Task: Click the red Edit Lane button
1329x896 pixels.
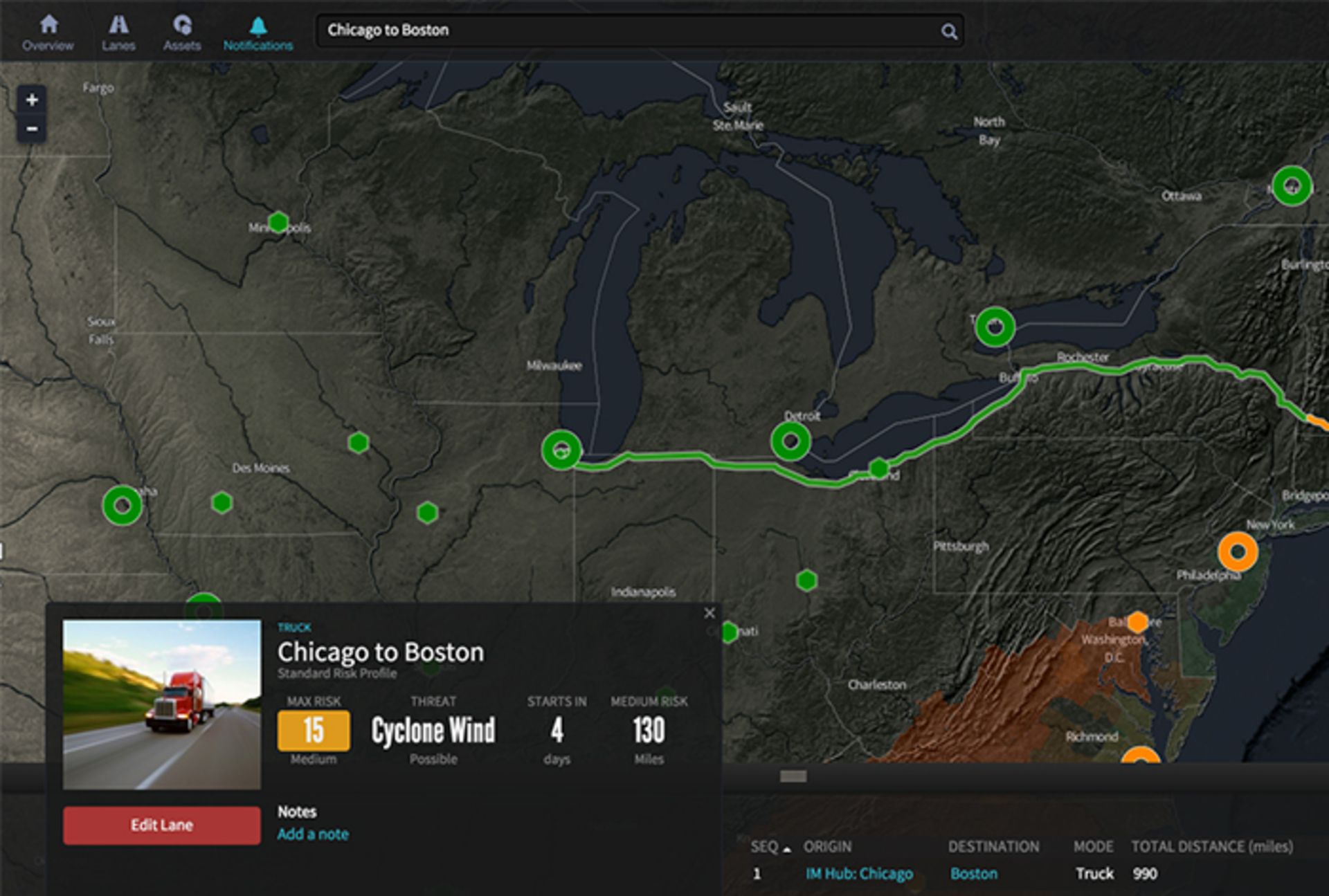Action: [x=162, y=825]
